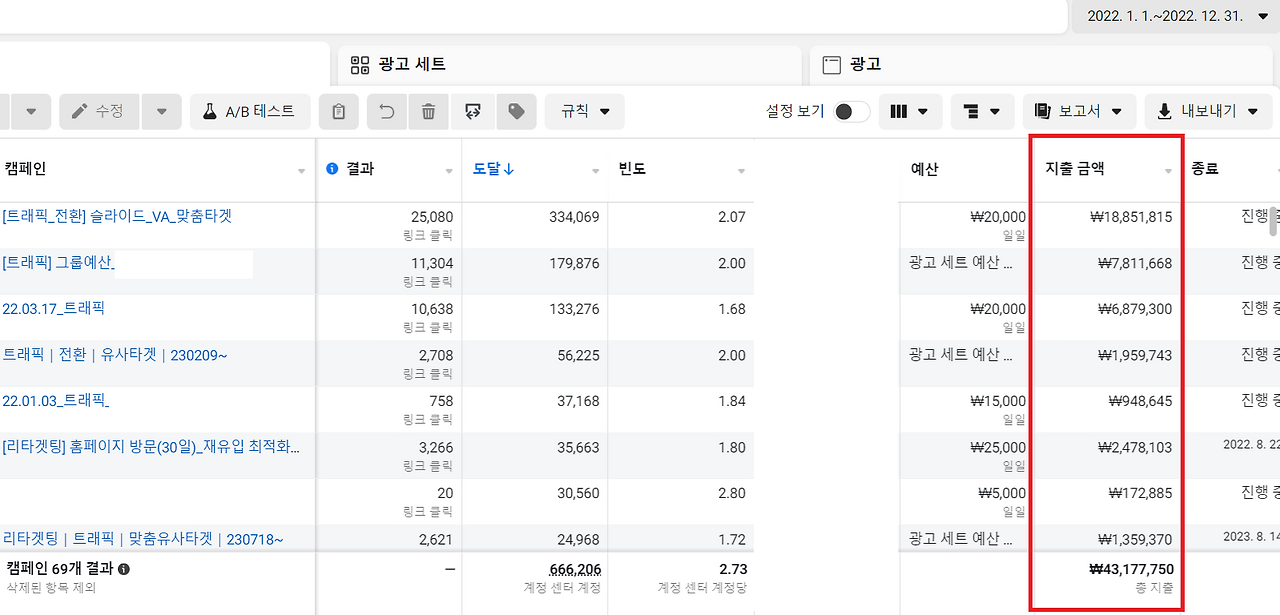The image size is (1280, 615).
Task: Click the clipboard copy icon
Action: click(339, 112)
